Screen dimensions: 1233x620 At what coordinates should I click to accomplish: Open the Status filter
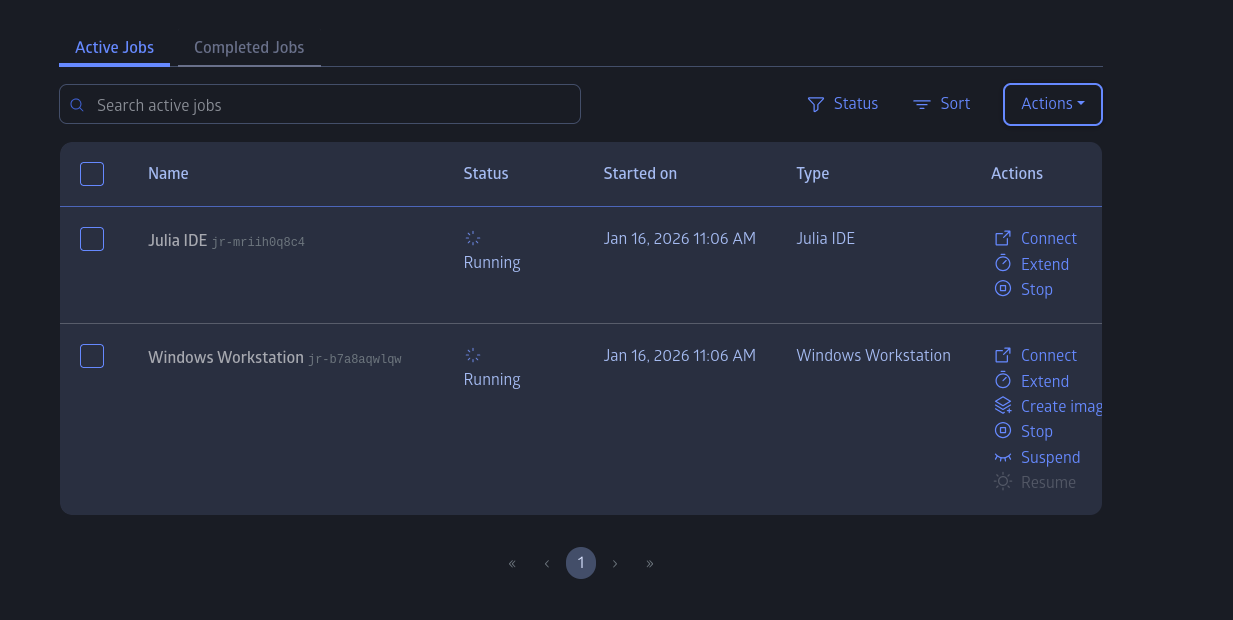pos(843,104)
